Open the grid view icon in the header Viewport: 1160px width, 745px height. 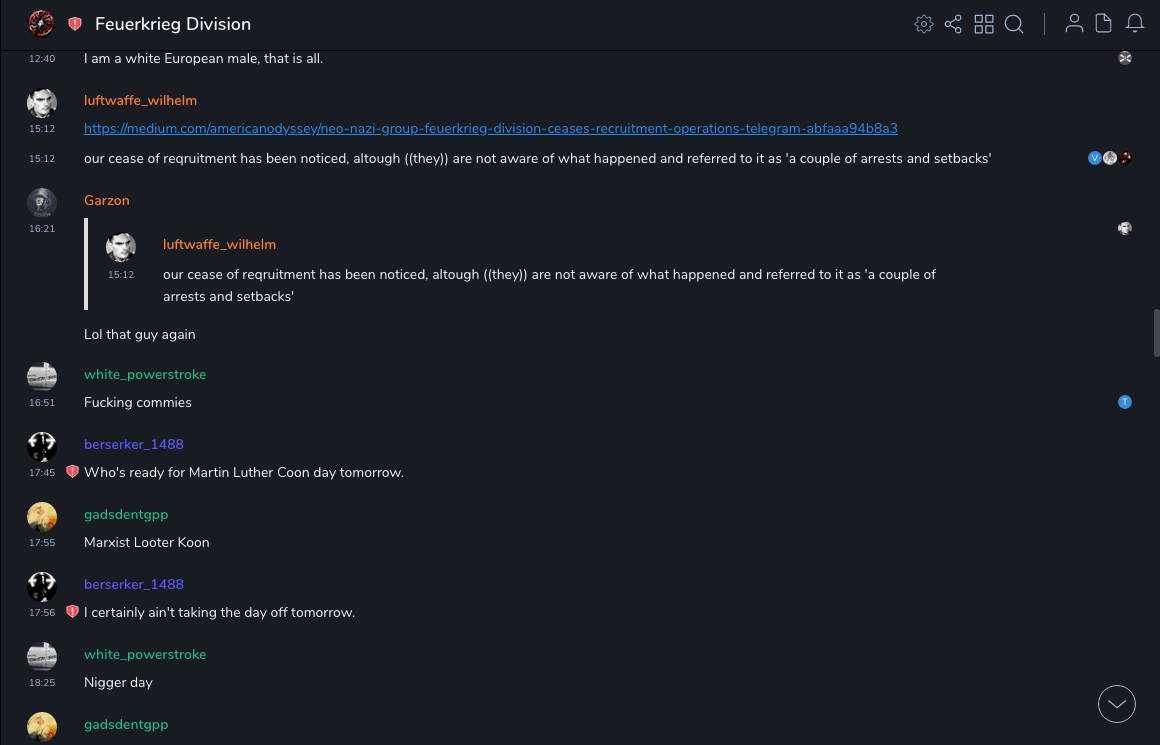point(984,24)
